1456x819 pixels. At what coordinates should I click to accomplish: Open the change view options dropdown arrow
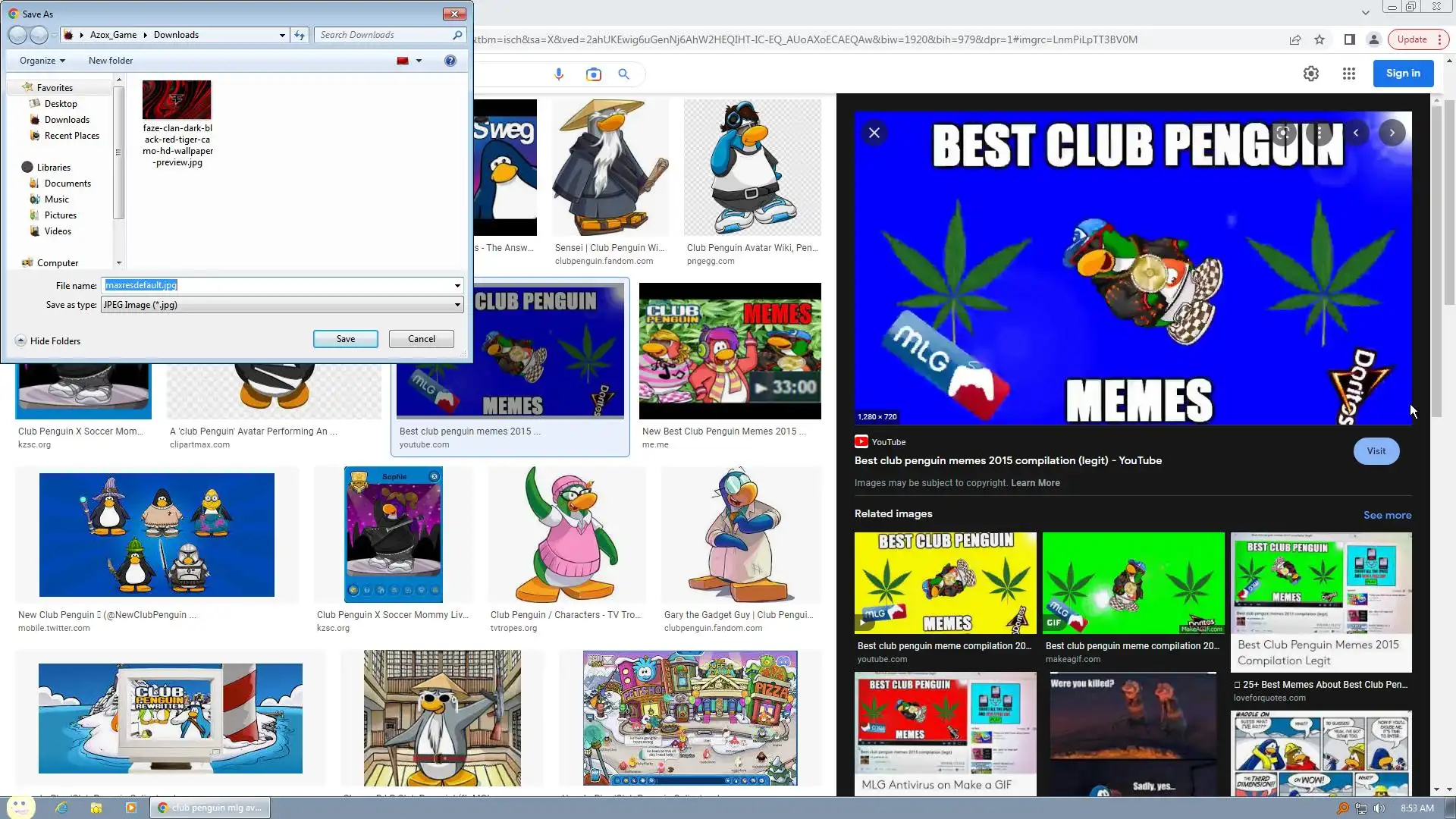click(419, 61)
